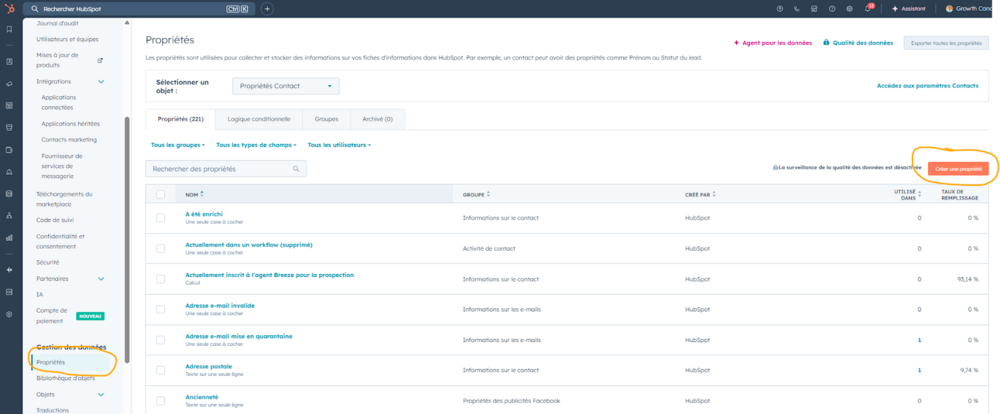The image size is (1000, 414).
Task: Click the magnifier icon in properties search box
Action: point(296,169)
